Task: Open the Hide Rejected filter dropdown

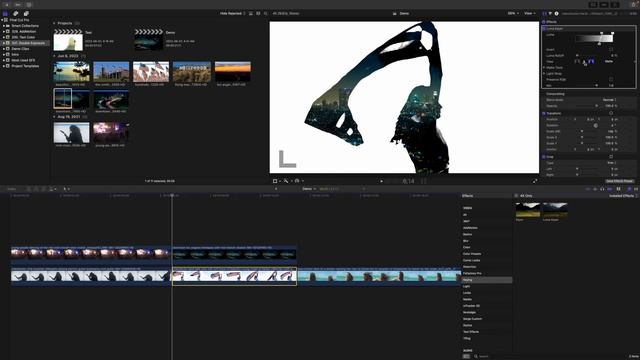Action: point(233,13)
